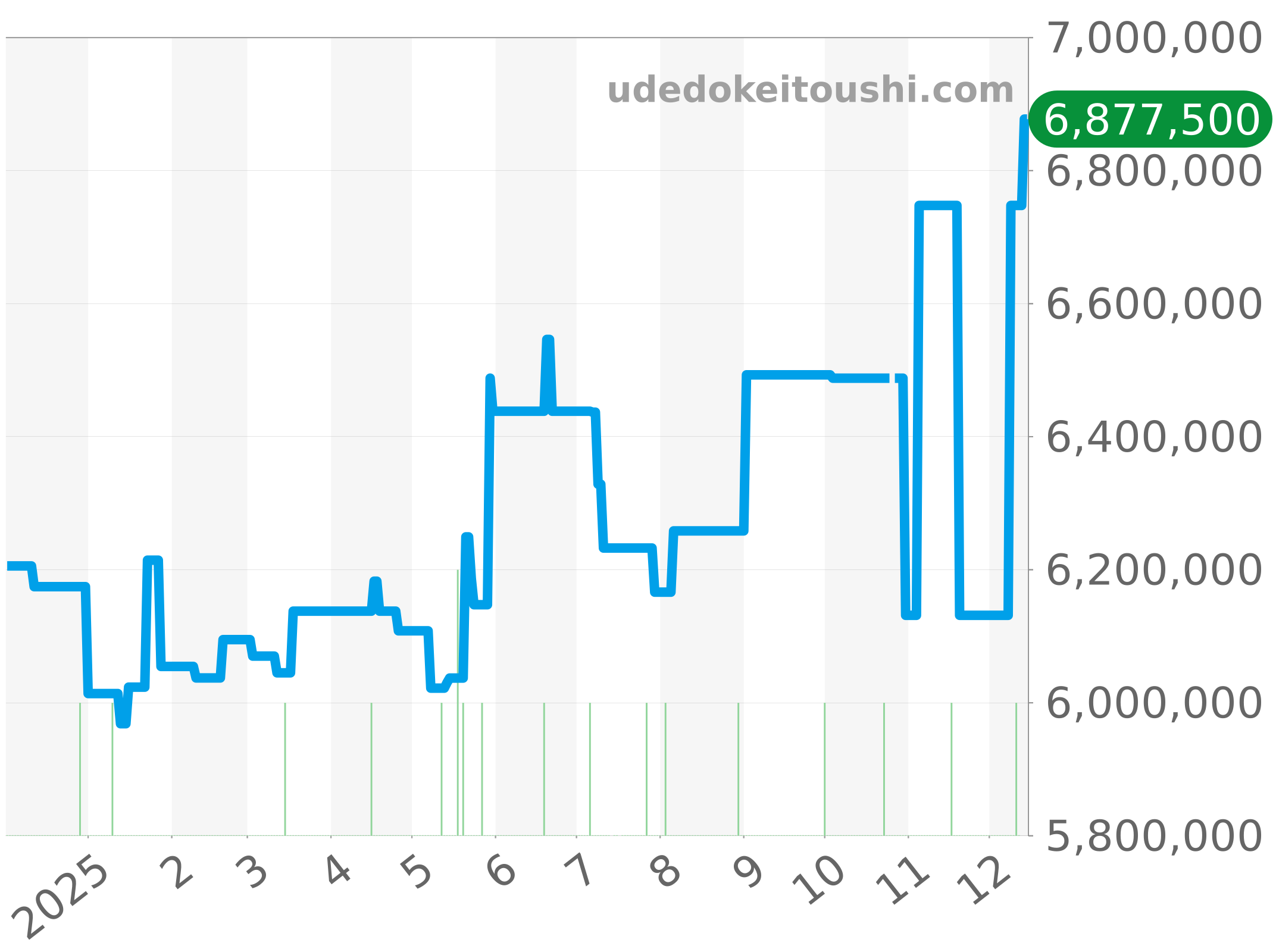Click the 6,400,000 y-axis label

pos(1153,437)
